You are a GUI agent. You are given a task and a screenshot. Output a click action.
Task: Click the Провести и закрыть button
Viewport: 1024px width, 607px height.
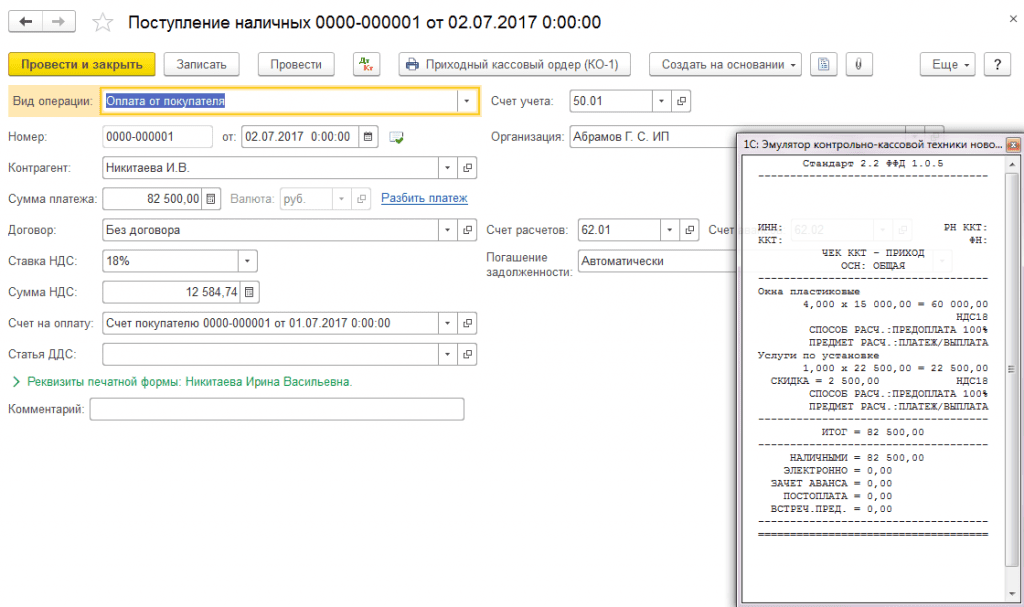pos(82,64)
